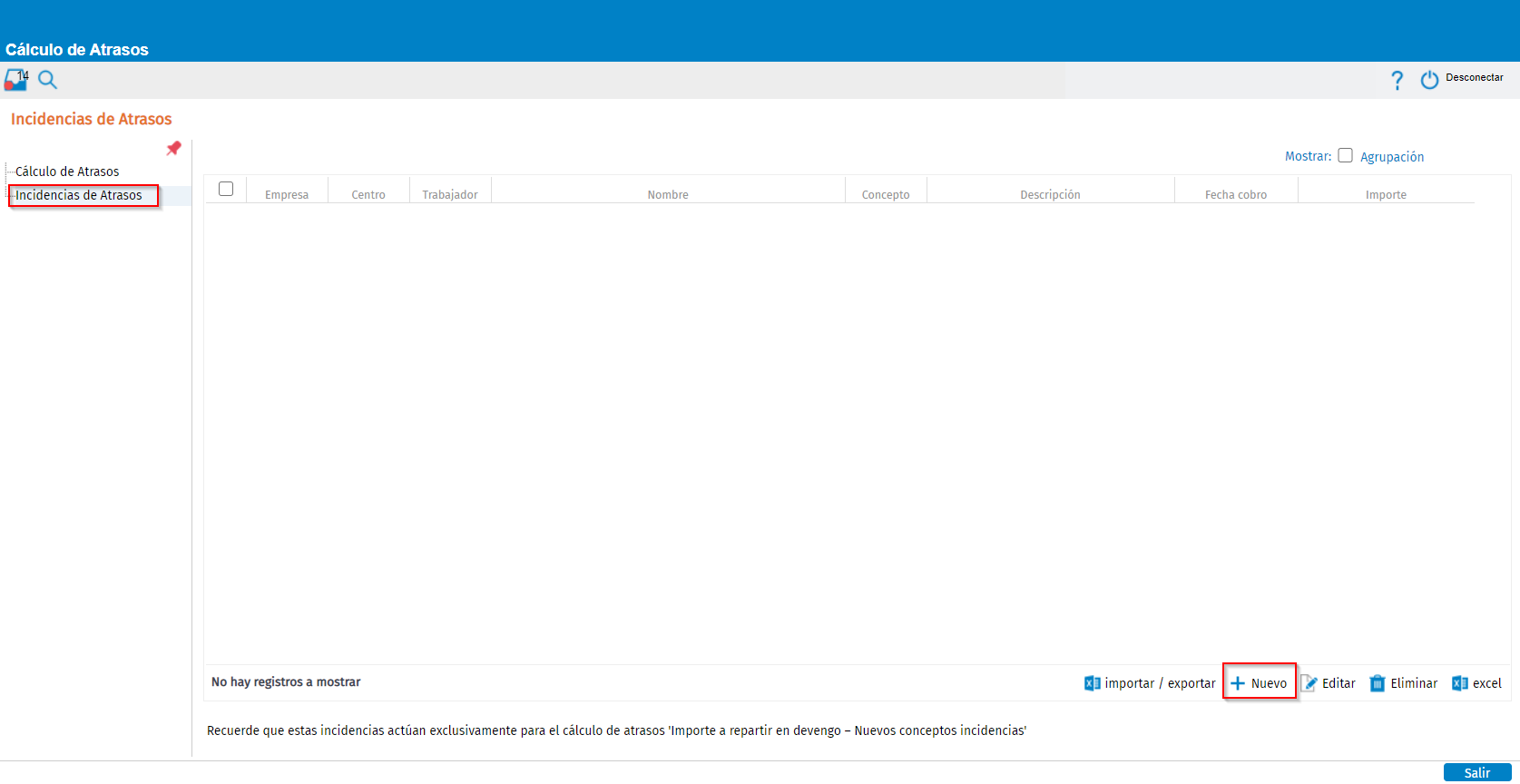The image size is (1520, 784).
Task: Click the excel label text
Action: (1487, 683)
